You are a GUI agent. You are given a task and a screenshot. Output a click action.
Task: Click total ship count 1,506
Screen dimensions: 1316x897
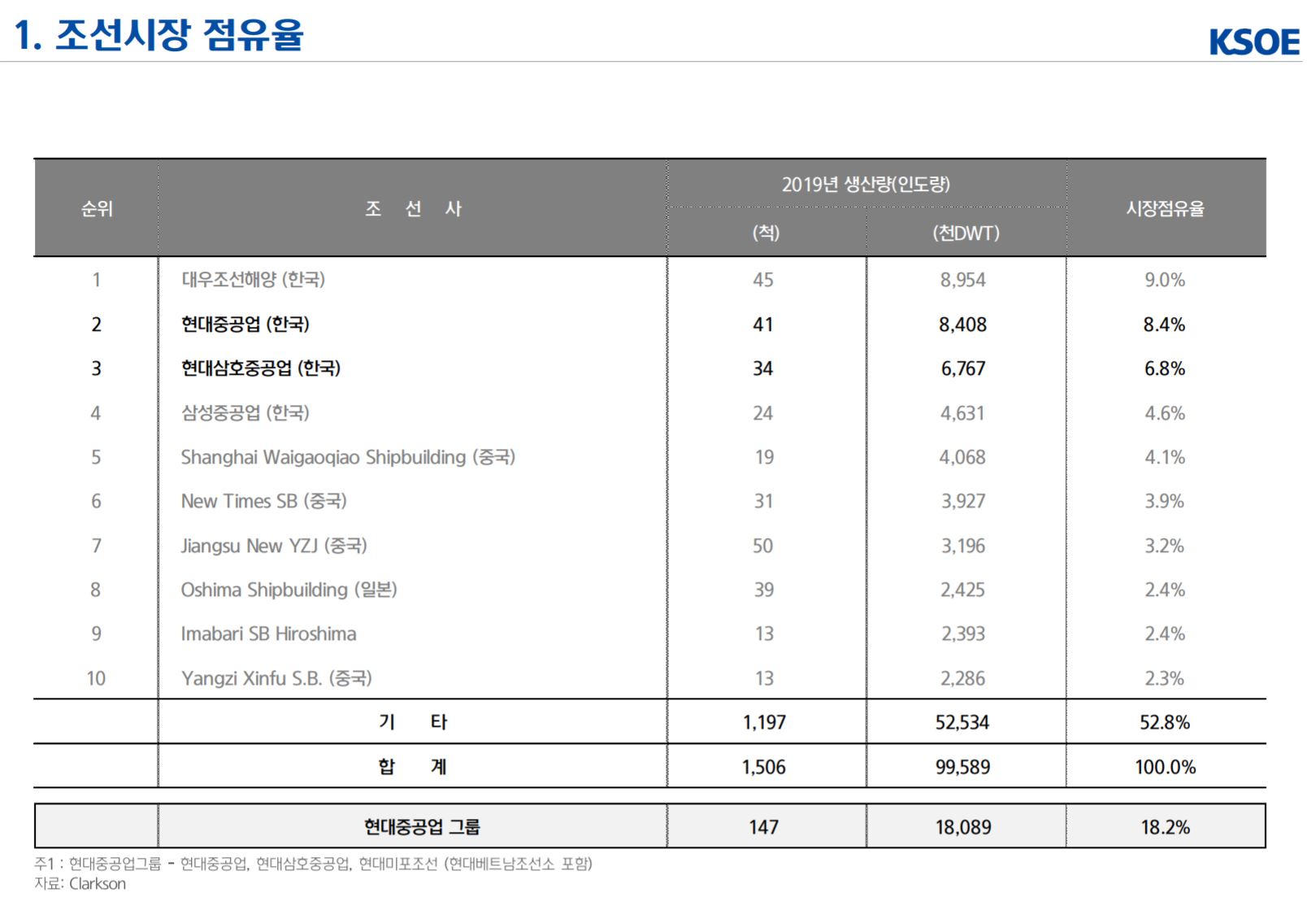[764, 767]
